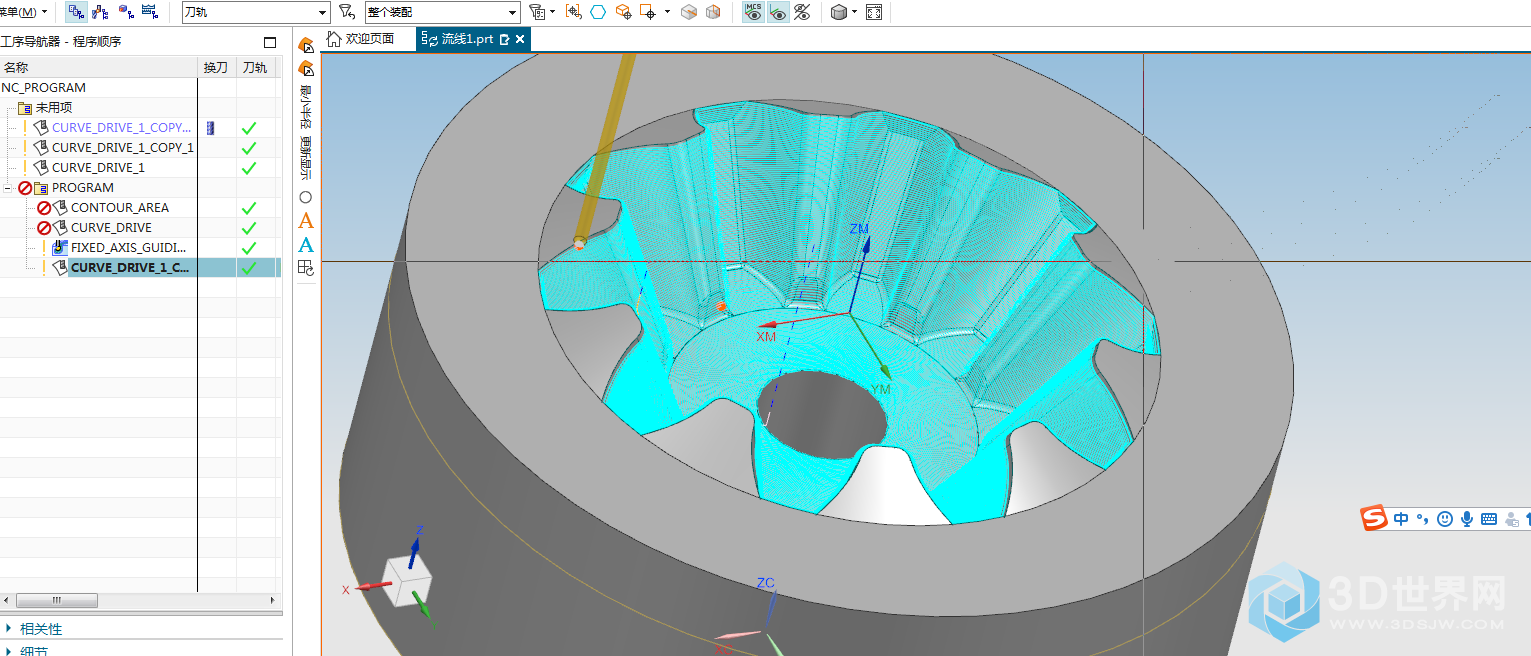Switch to the 欢迎页面 tab
The image size is (1531, 656).
[360, 39]
